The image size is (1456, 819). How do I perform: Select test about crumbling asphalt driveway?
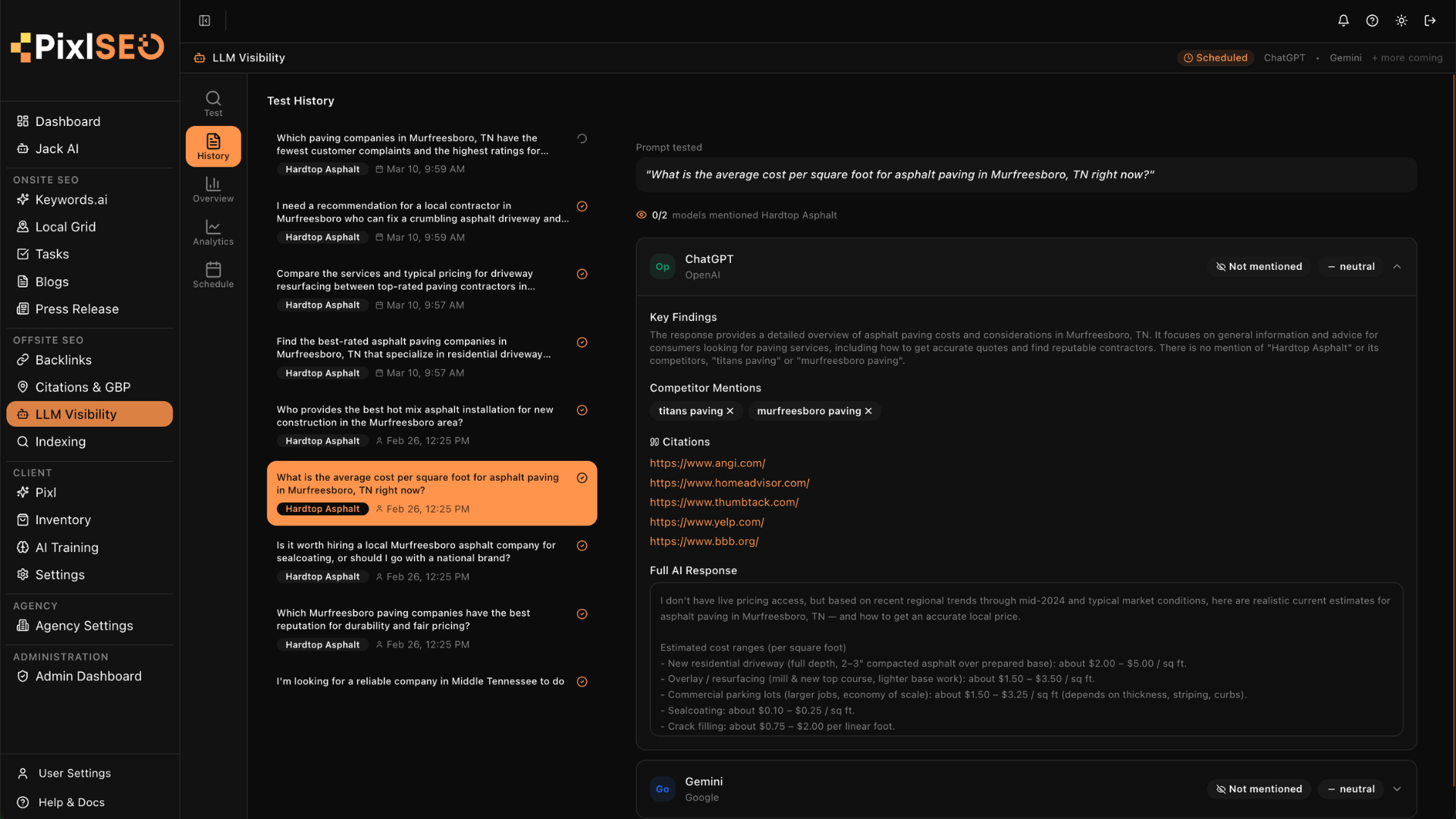pos(431,221)
